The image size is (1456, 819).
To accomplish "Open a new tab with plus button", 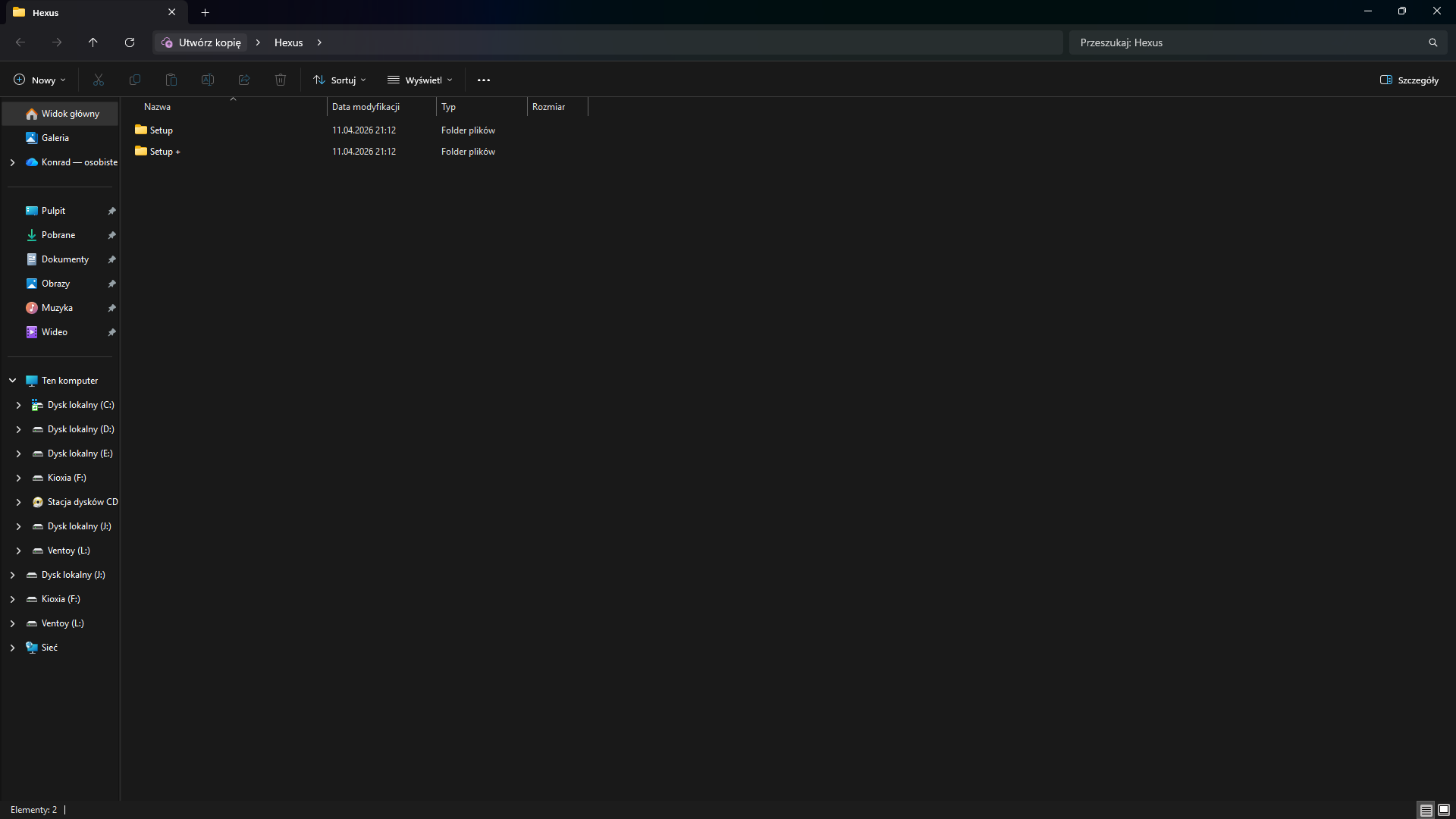I will point(205,12).
